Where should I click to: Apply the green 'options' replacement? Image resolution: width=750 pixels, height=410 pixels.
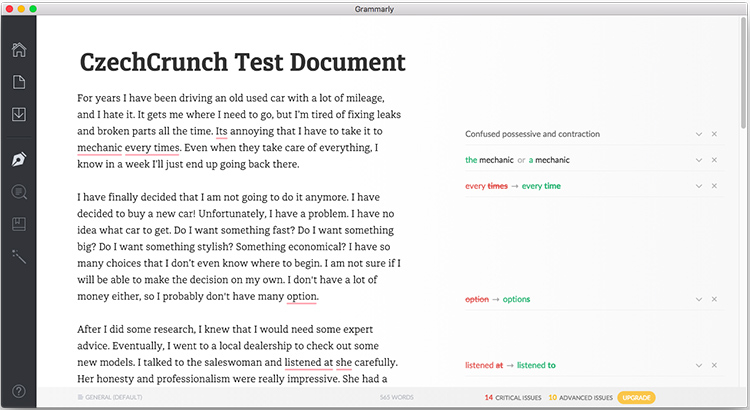pos(516,299)
